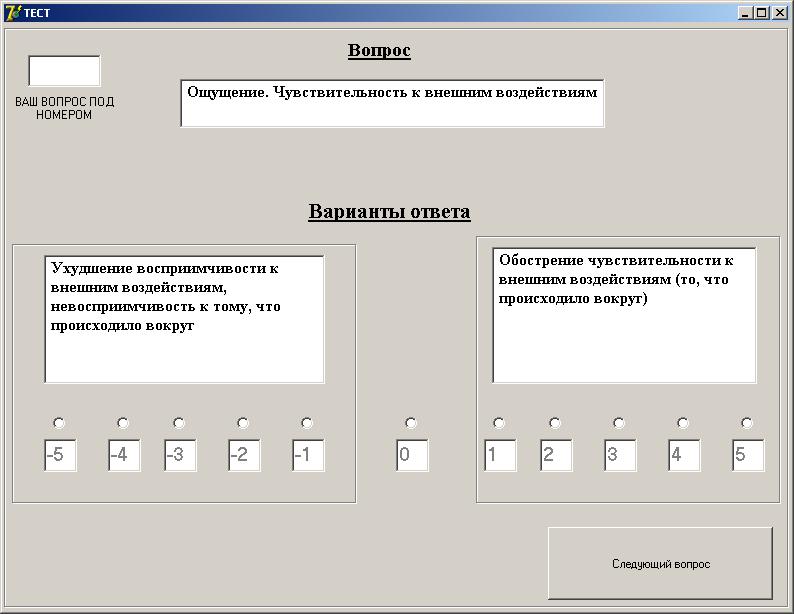This screenshot has width=794, height=614.
Task: Select the radio button above 1
Action: (499, 423)
